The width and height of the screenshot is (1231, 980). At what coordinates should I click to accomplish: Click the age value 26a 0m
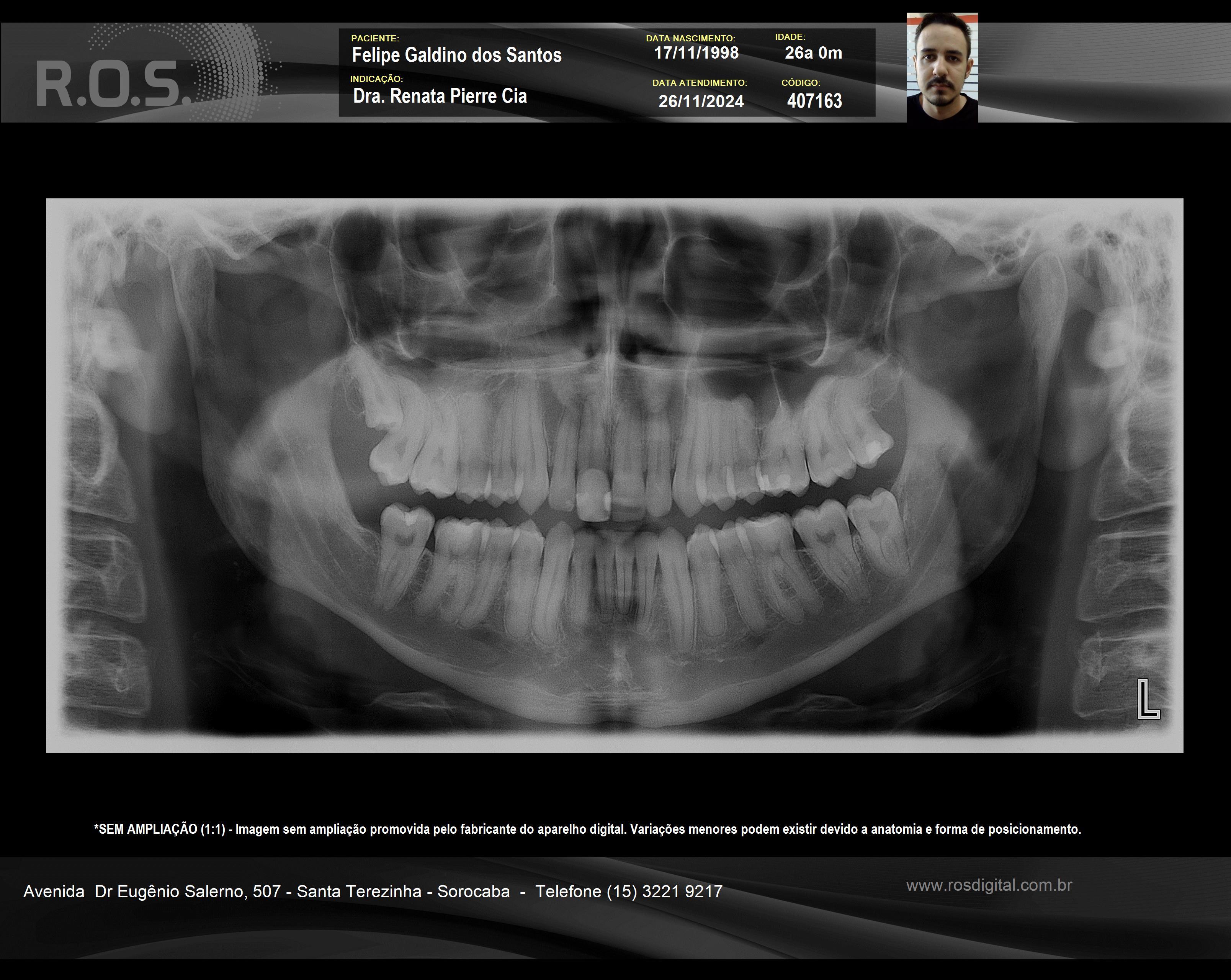click(x=813, y=53)
